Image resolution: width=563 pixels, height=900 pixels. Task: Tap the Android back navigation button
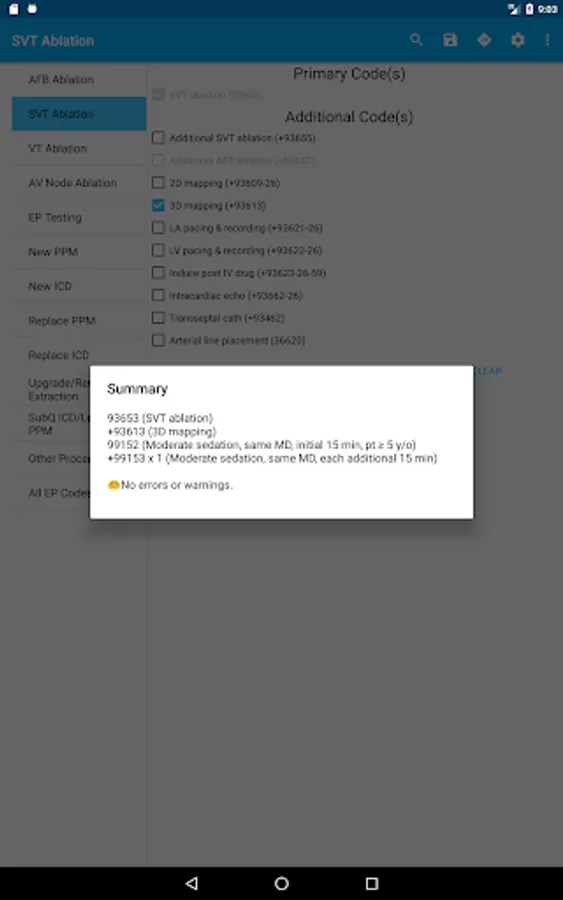point(192,883)
